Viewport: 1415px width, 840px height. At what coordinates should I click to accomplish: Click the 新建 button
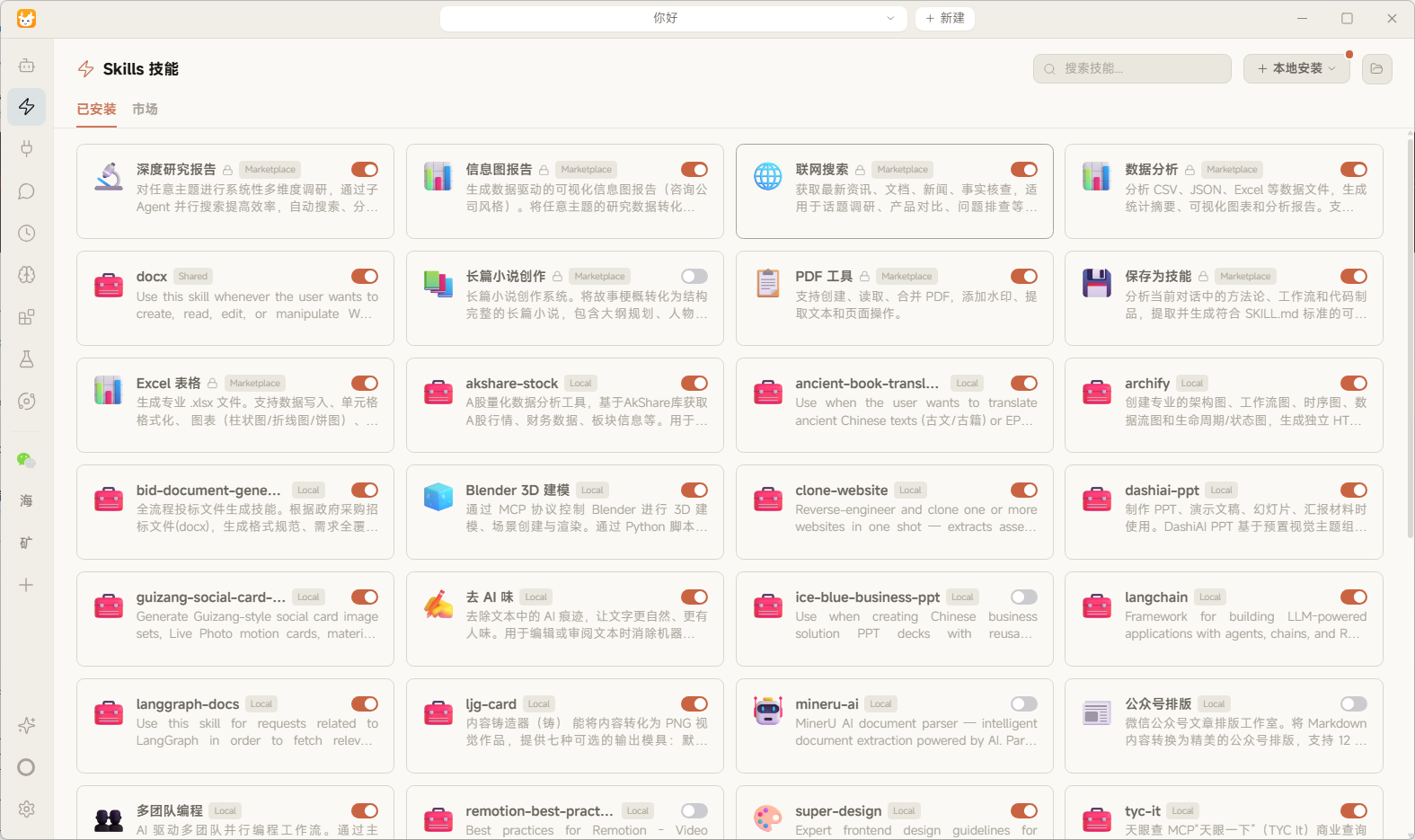pyautogui.click(x=945, y=18)
